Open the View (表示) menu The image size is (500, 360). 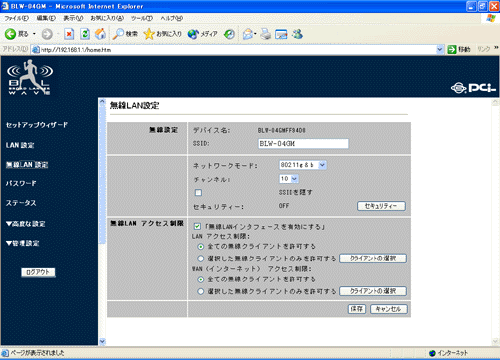[x=73, y=18]
